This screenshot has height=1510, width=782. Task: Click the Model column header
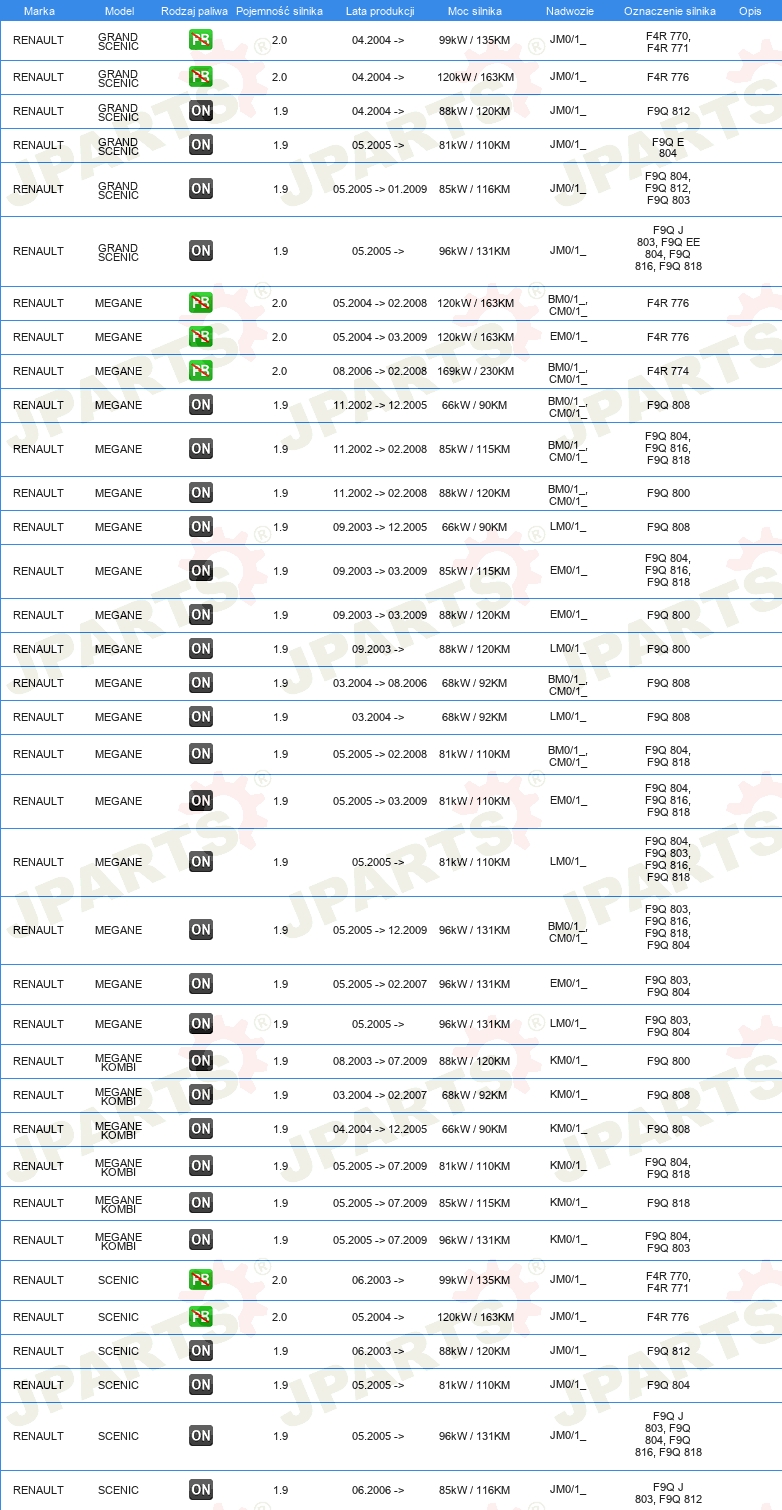coord(119,11)
